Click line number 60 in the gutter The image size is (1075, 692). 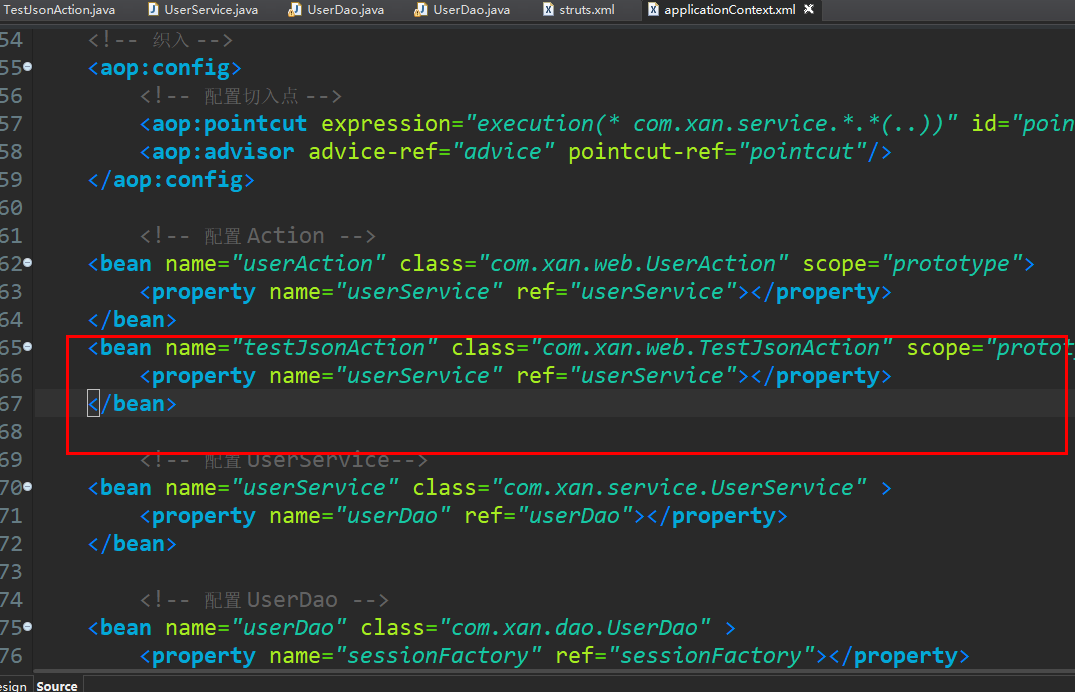(x=14, y=207)
